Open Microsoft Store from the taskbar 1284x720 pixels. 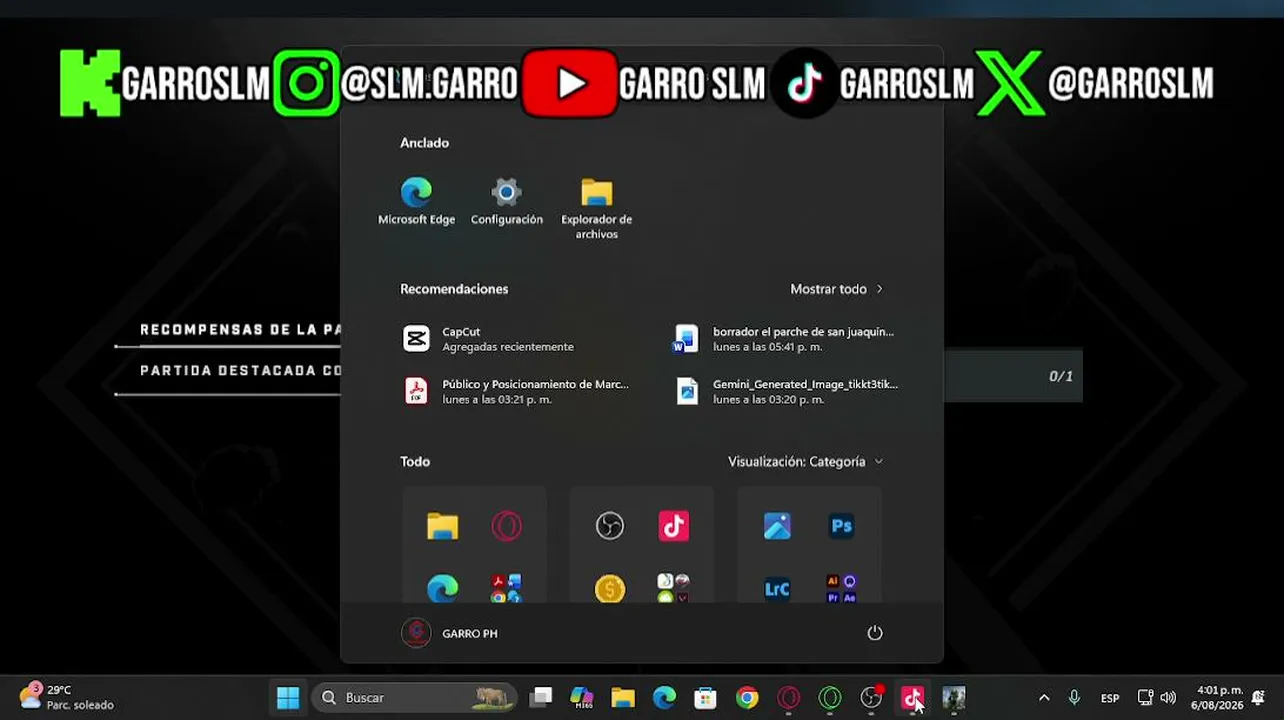pos(705,697)
